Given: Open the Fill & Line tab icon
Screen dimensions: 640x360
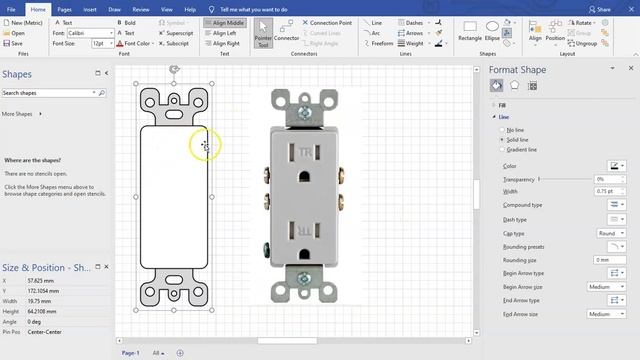Looking at the screenshot, I should click(496, 86).
